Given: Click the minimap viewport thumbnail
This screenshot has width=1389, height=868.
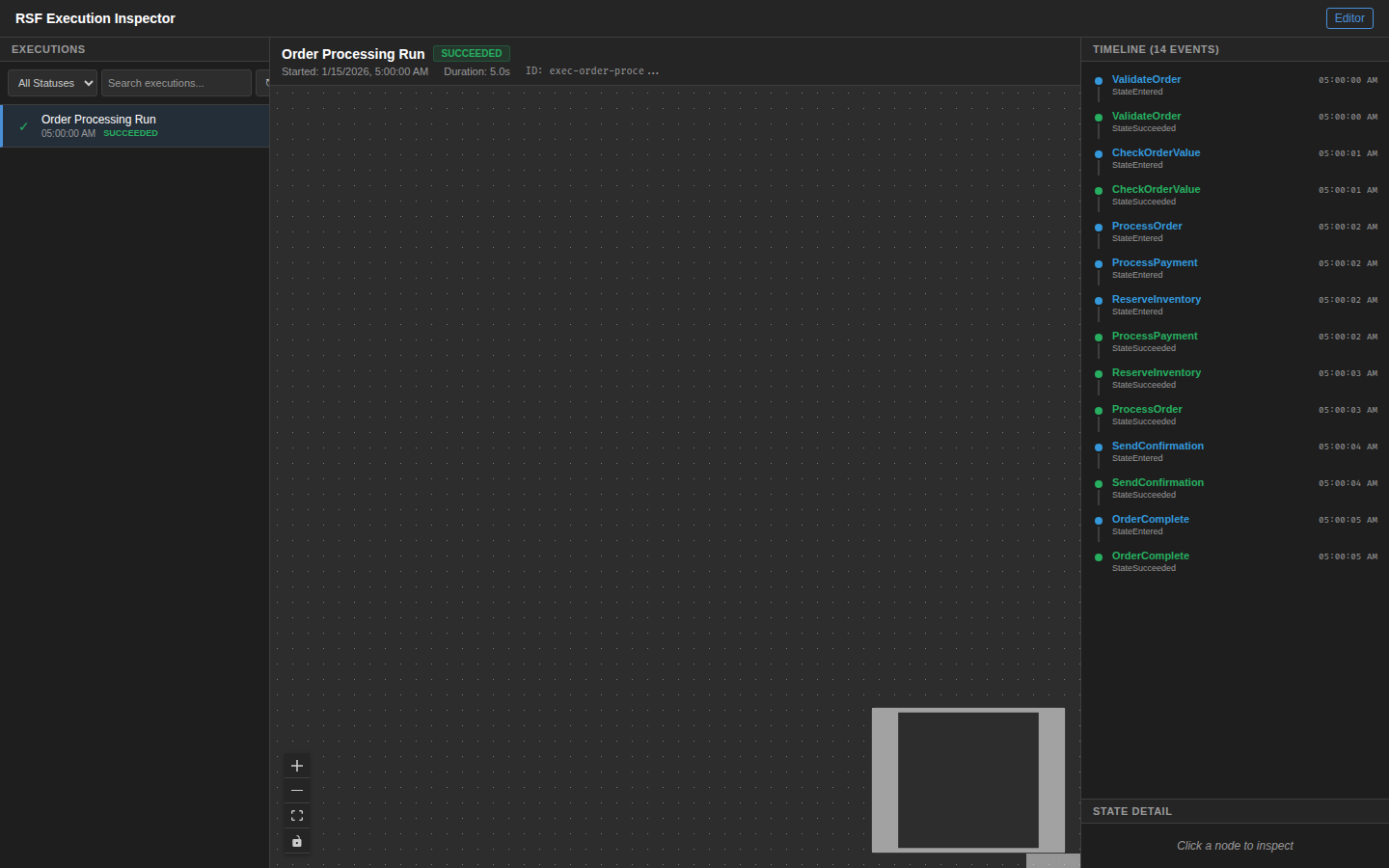Looking at the screenshot, I should tap(967, 780).
